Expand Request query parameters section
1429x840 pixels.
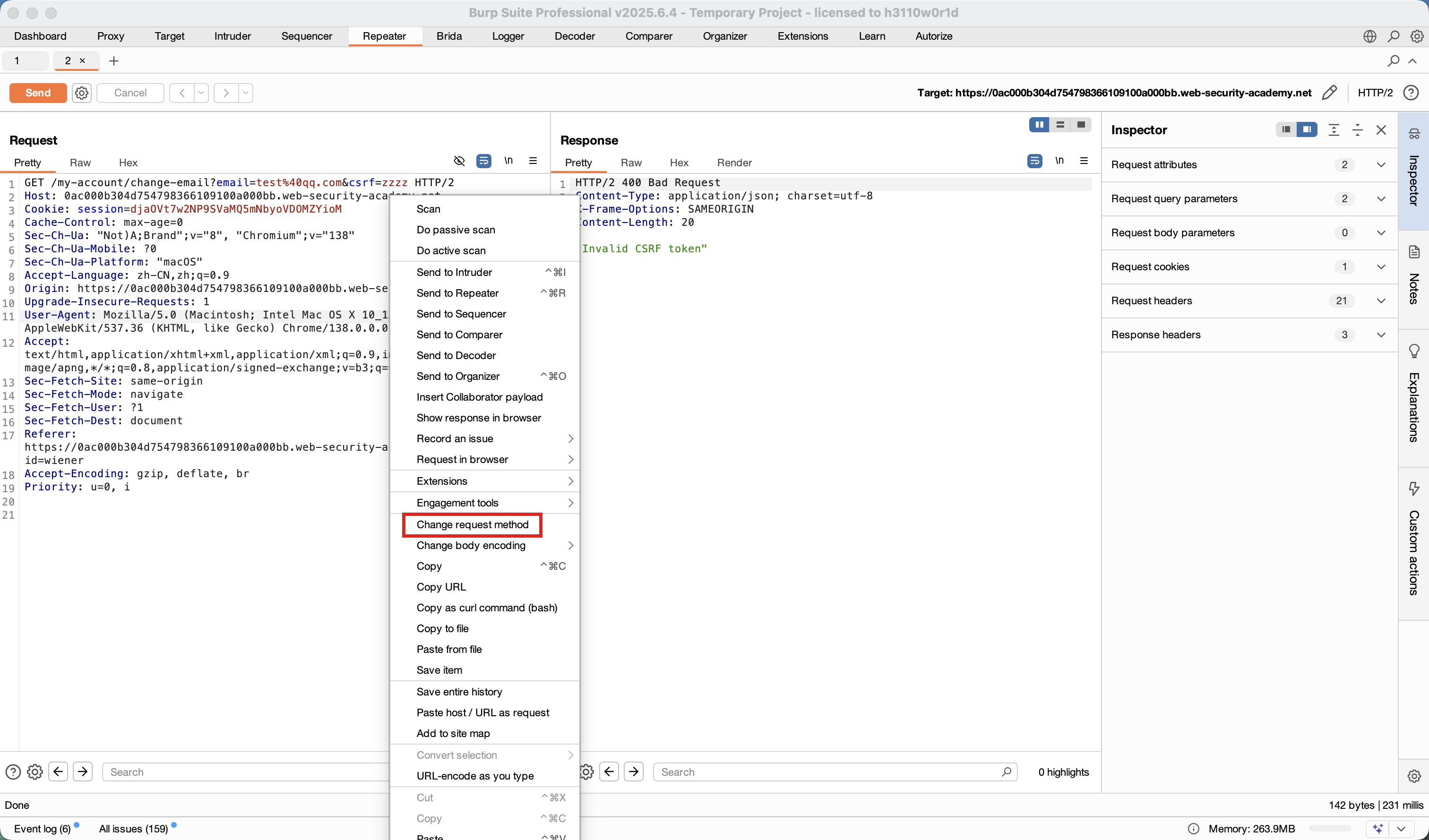[x=1381, y=199]
